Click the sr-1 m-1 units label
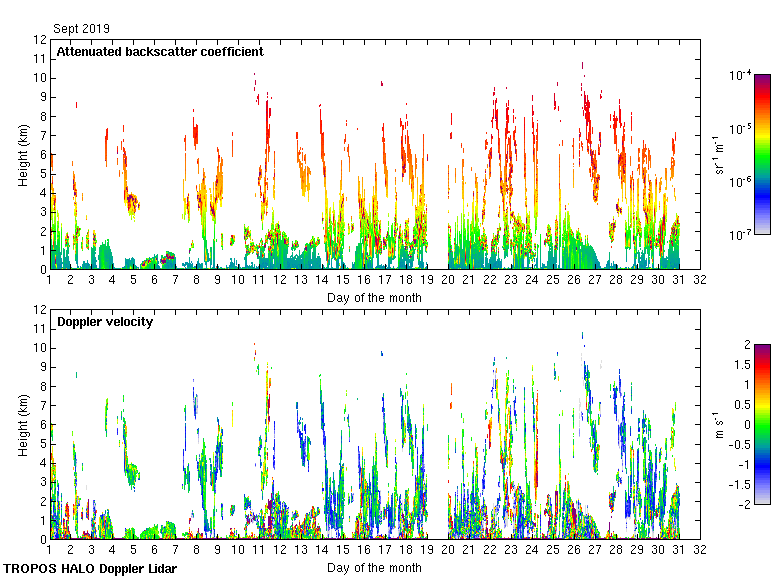 (719, 155)
